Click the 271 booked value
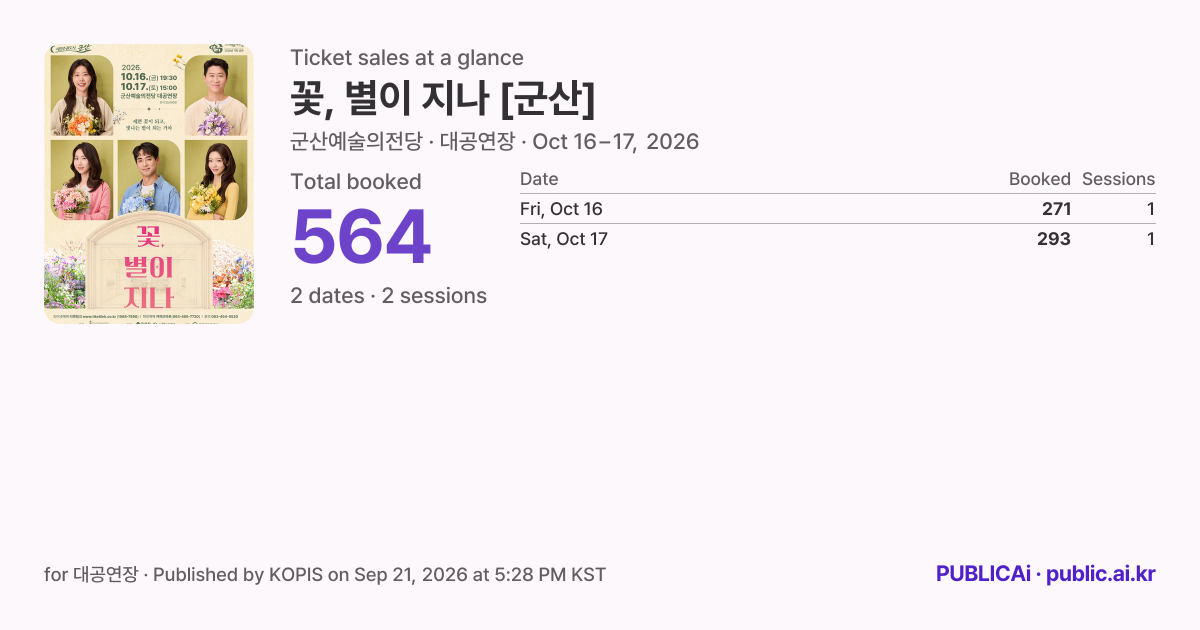 (x=1056, y=209)
